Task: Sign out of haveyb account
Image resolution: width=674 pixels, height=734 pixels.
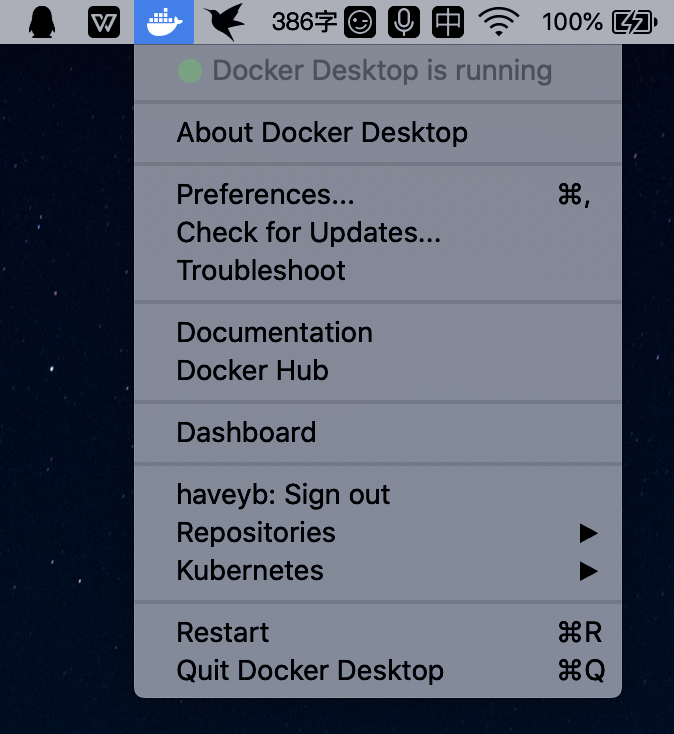Action: click(378, 494)
